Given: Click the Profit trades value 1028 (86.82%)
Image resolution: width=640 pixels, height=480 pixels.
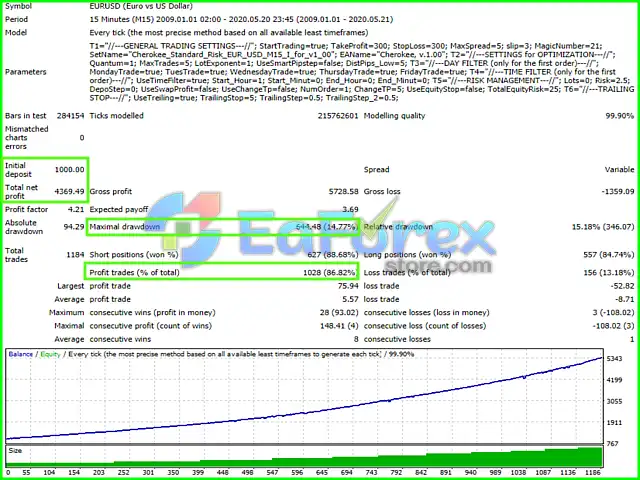Looking at the screenshot, I should pyautogui.click(x=331, y=272).
